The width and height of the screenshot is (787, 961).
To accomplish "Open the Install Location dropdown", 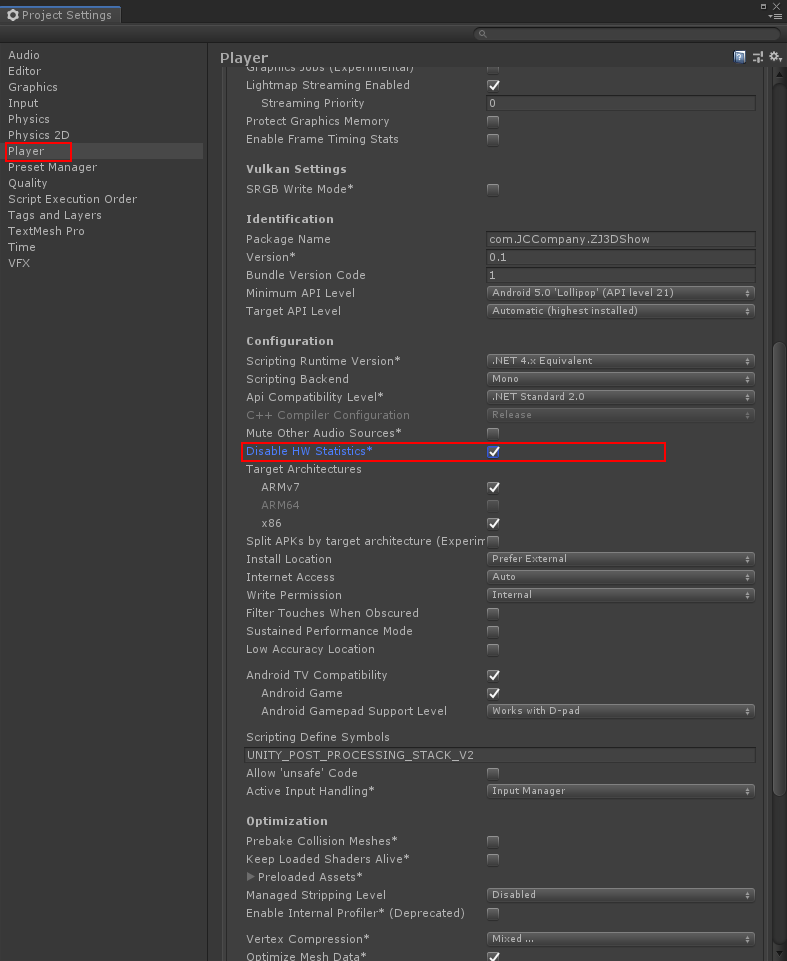I will (620, 559).
